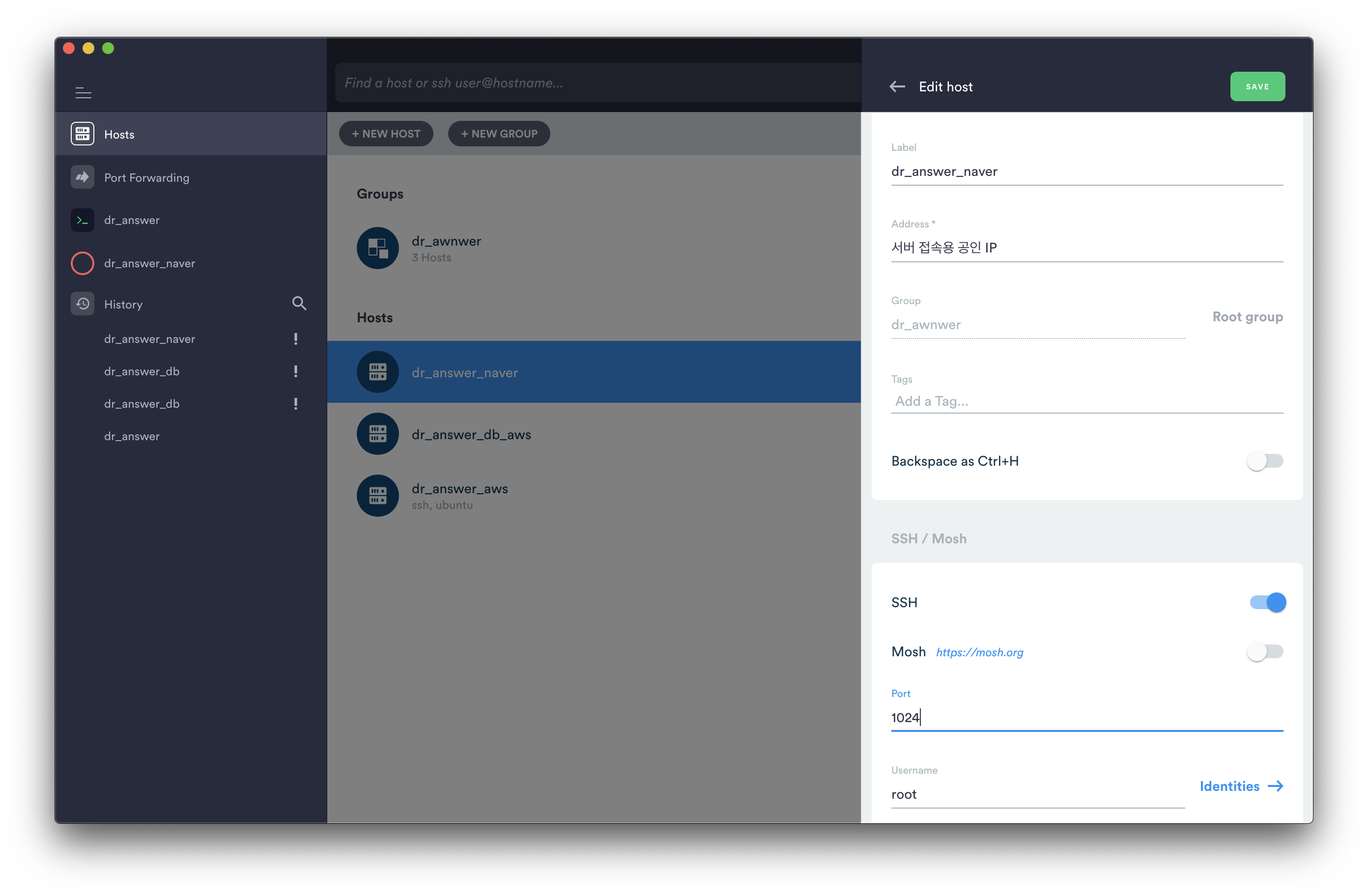Open Identities arrow next to Username
Screen dimensions: 1368x896
click(x=1241, y=786)
